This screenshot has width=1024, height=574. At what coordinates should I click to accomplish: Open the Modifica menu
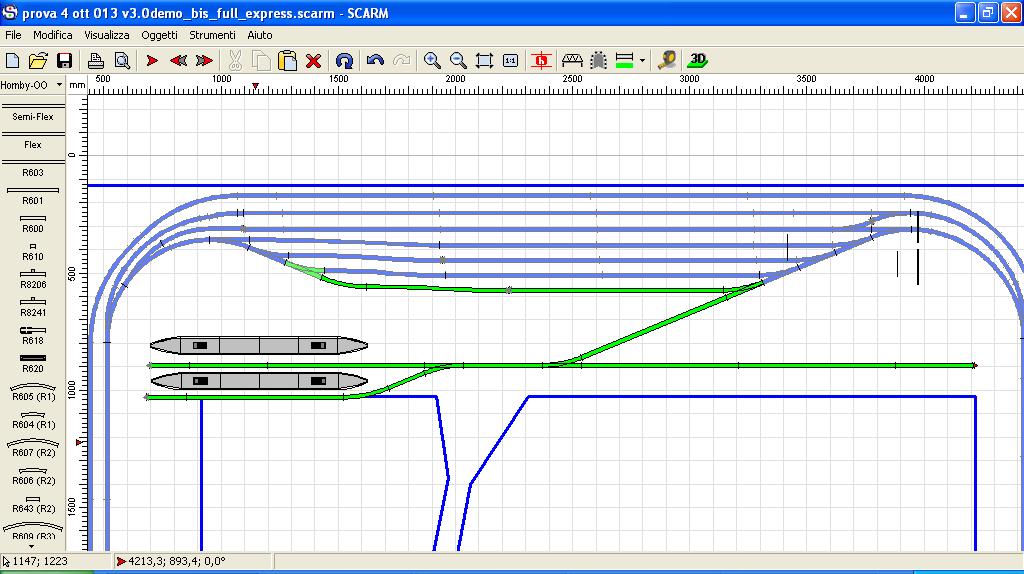coord(53,35)
